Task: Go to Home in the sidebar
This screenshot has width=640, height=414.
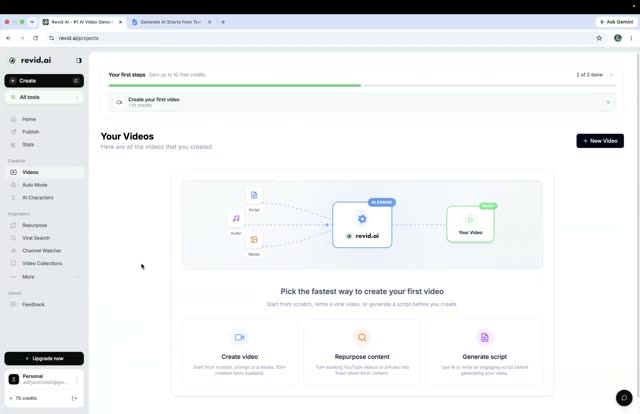Action: pyautogui.click(x=29, y=119)
